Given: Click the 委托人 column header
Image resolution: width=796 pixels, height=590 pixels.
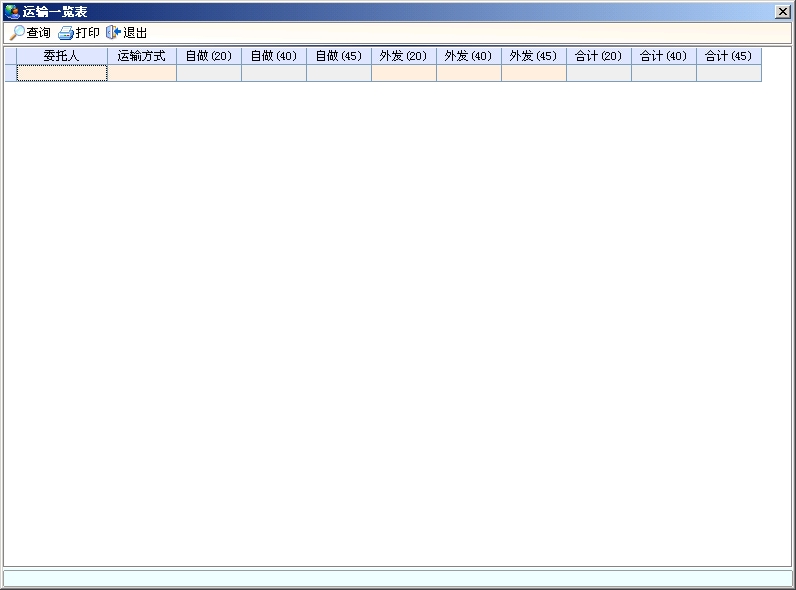Looking at the screenshot, I should click(x=62, y=56).
